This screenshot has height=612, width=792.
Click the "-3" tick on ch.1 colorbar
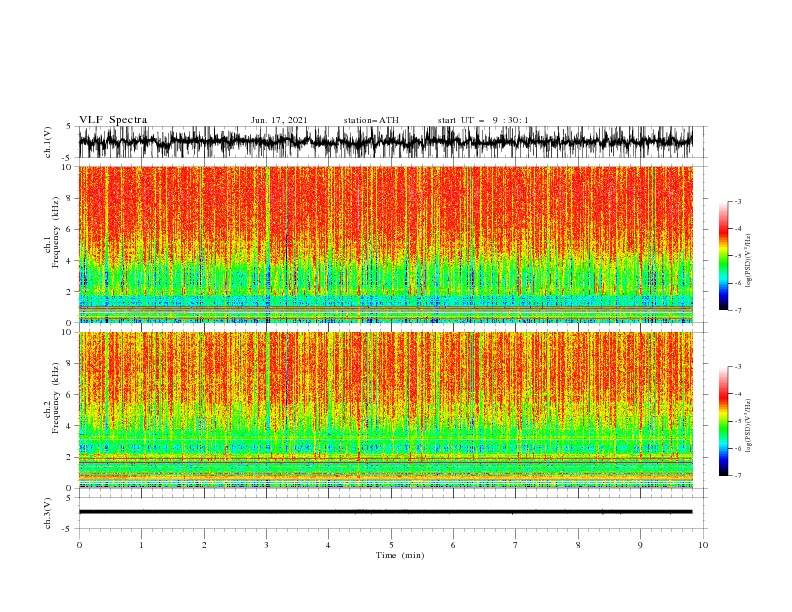click(737, 201)
